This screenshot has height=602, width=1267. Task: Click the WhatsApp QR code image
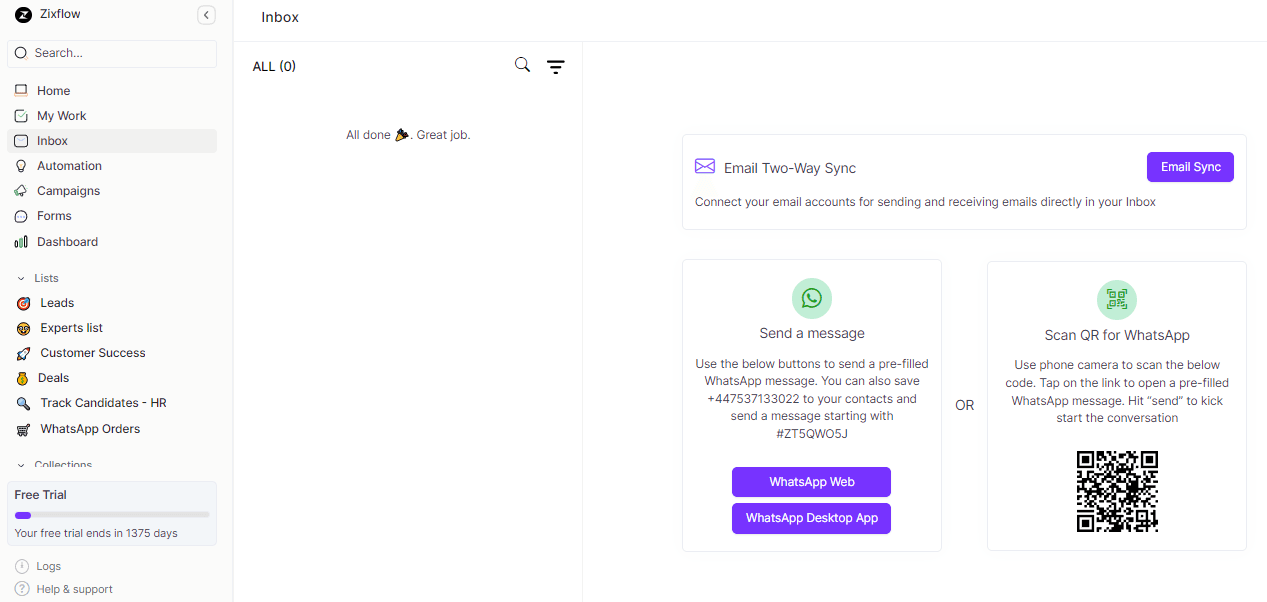click(1116, 491)
